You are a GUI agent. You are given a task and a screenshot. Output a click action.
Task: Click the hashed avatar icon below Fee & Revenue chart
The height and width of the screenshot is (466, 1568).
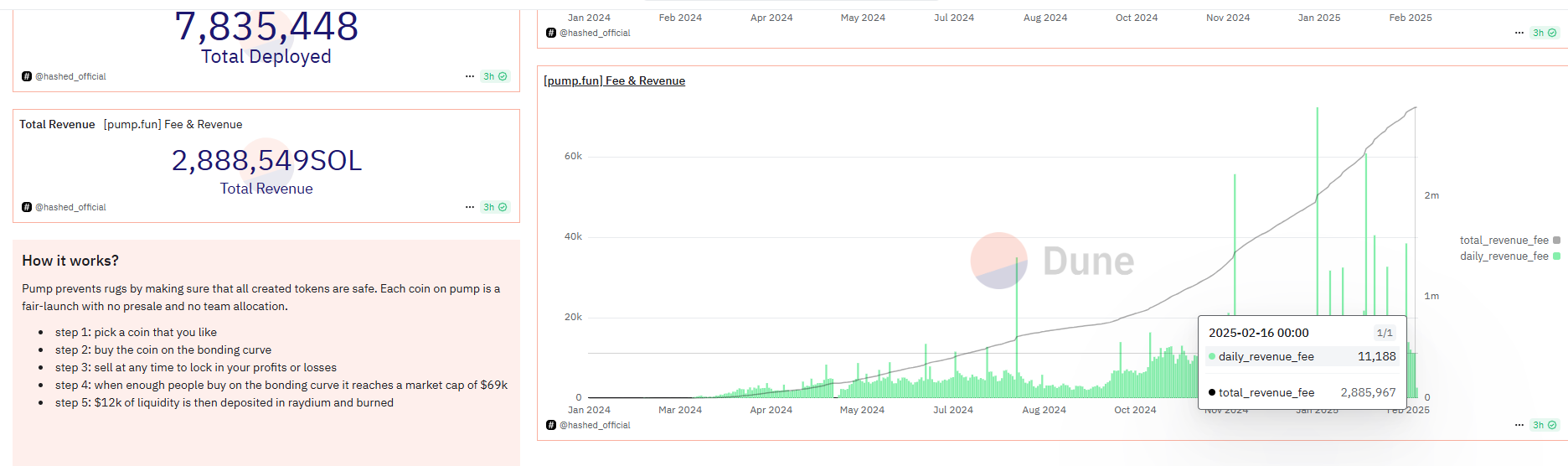(551, 425)
